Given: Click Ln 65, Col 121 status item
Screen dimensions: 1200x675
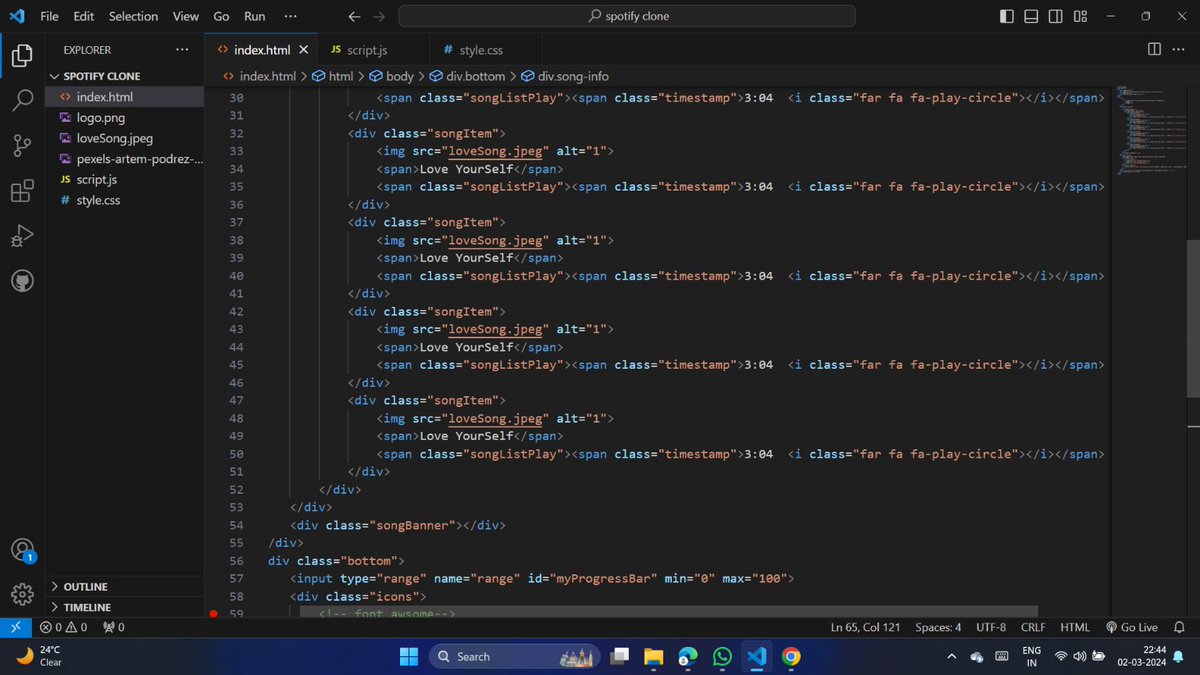Looking at the screenshot, I should tap(865, 627).
